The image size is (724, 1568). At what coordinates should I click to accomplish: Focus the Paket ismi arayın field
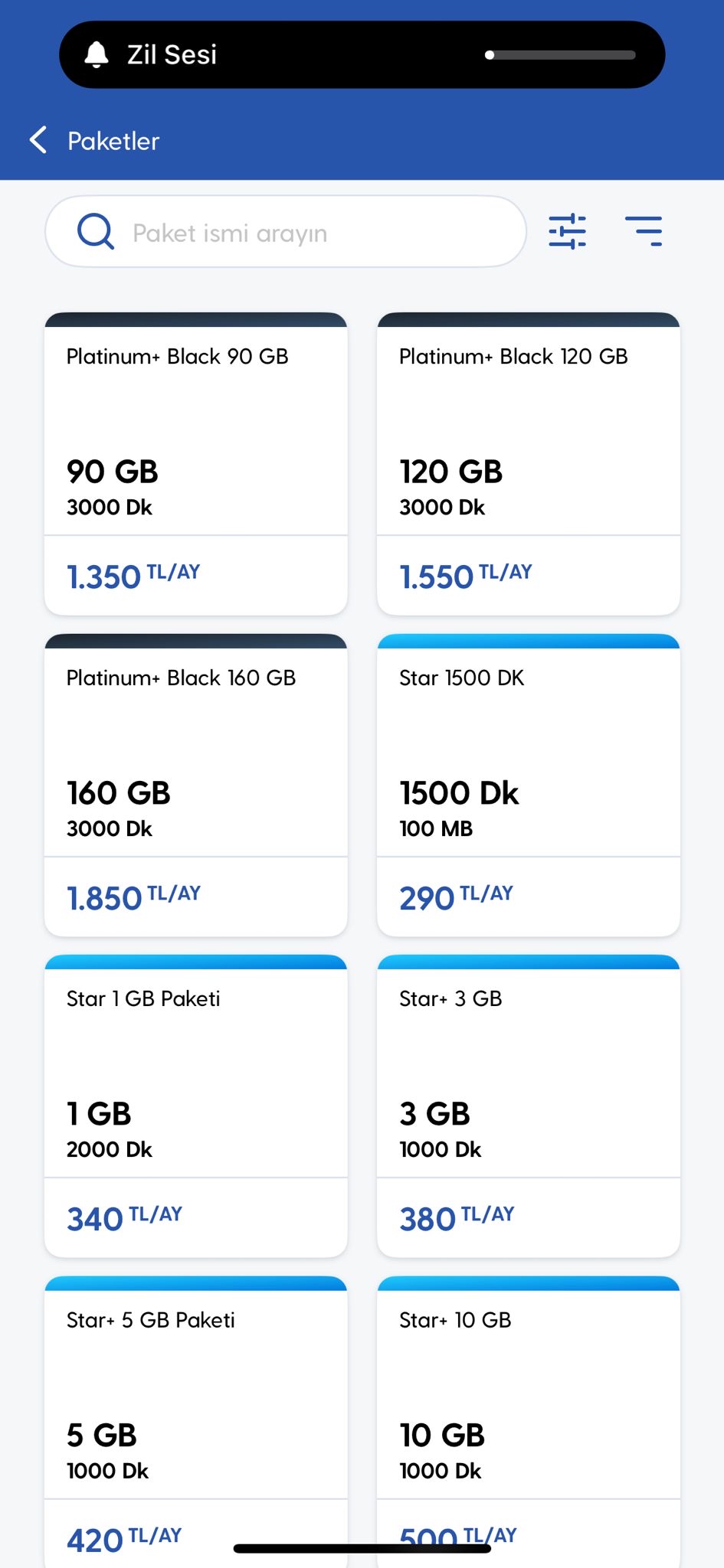pyautogui.click(x=286, y=231)
